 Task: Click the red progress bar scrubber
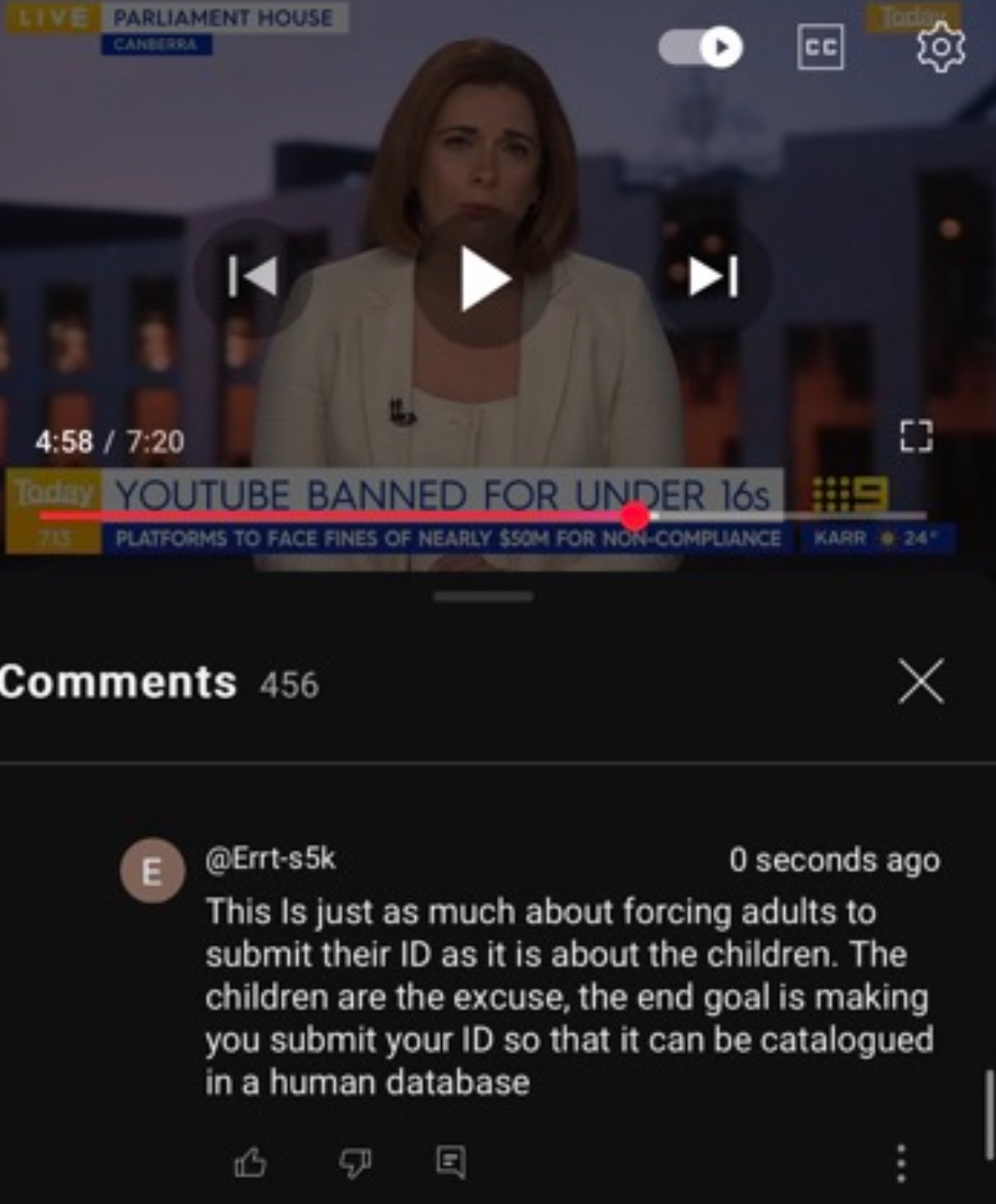coord(636,516)
